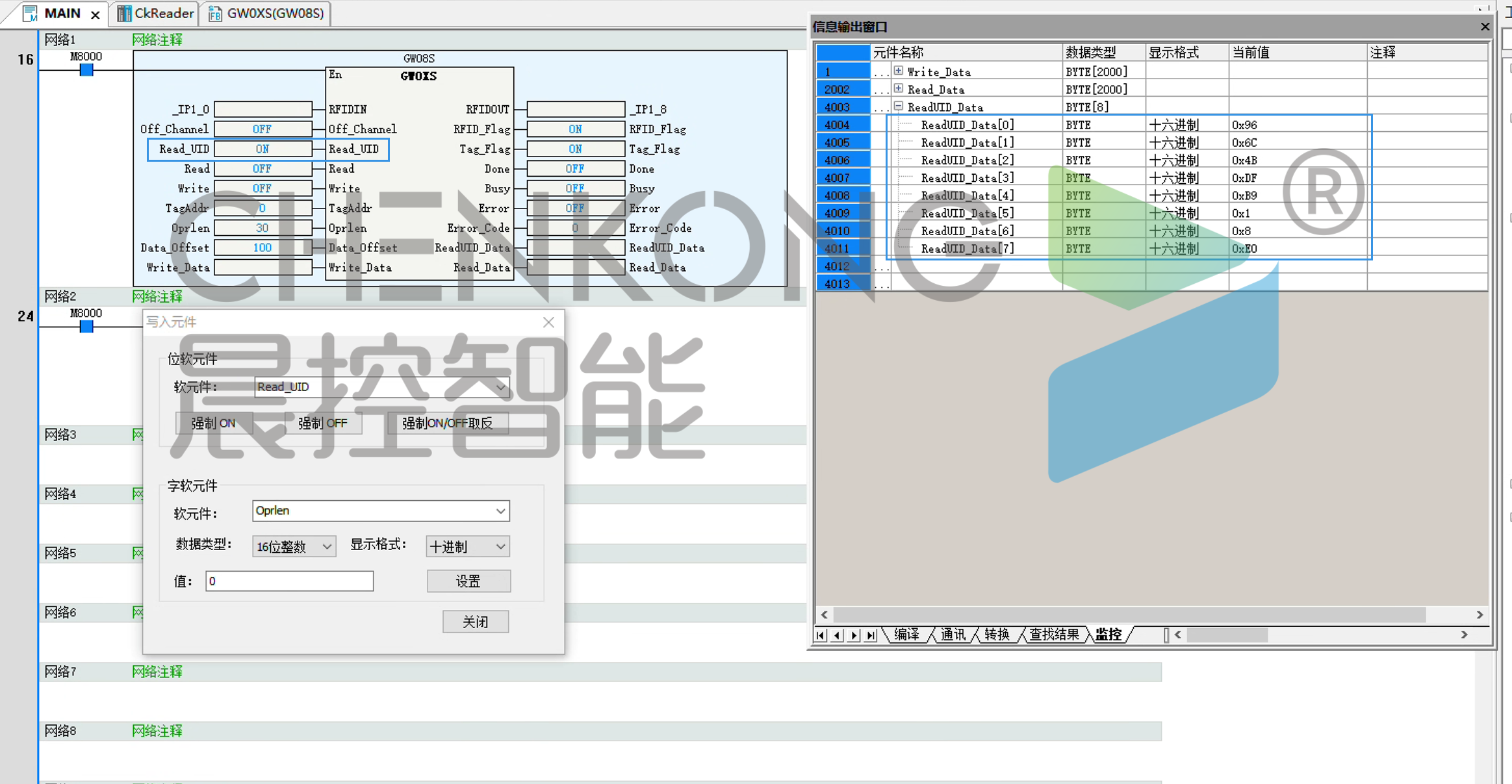The height and width of the screenshot is (784, 1512).
Task: Click the Read_UID ON input value
Action: (263, 149)
